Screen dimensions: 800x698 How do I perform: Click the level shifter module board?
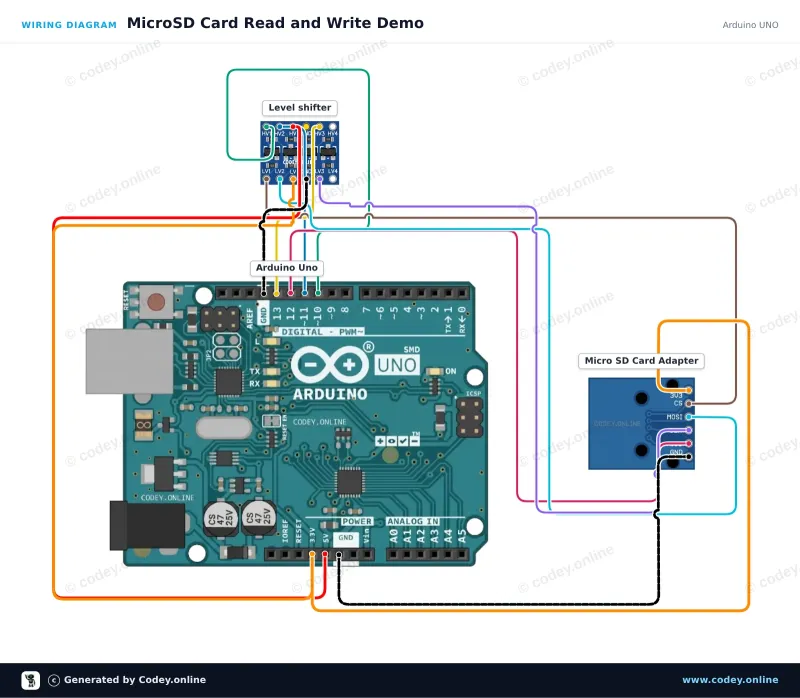tap(299, 153)
